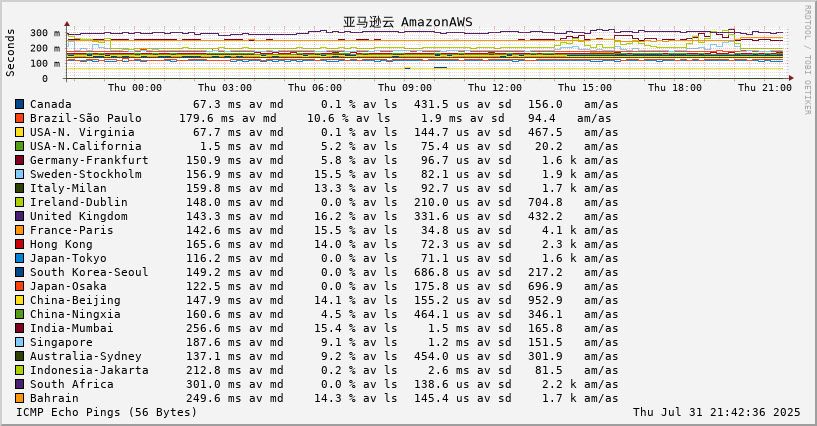Select the Australia-Sydney color swatch

click(19, 357)
